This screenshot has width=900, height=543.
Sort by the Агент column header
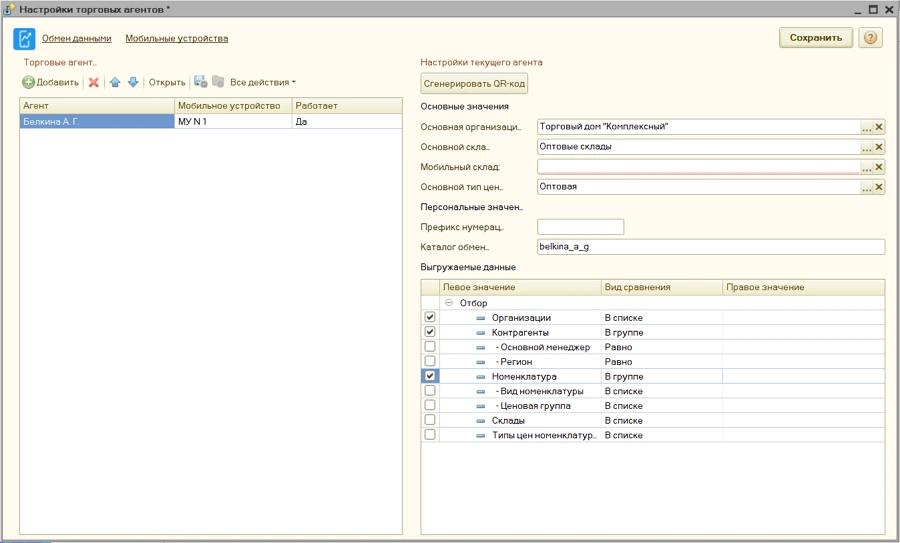97,106
